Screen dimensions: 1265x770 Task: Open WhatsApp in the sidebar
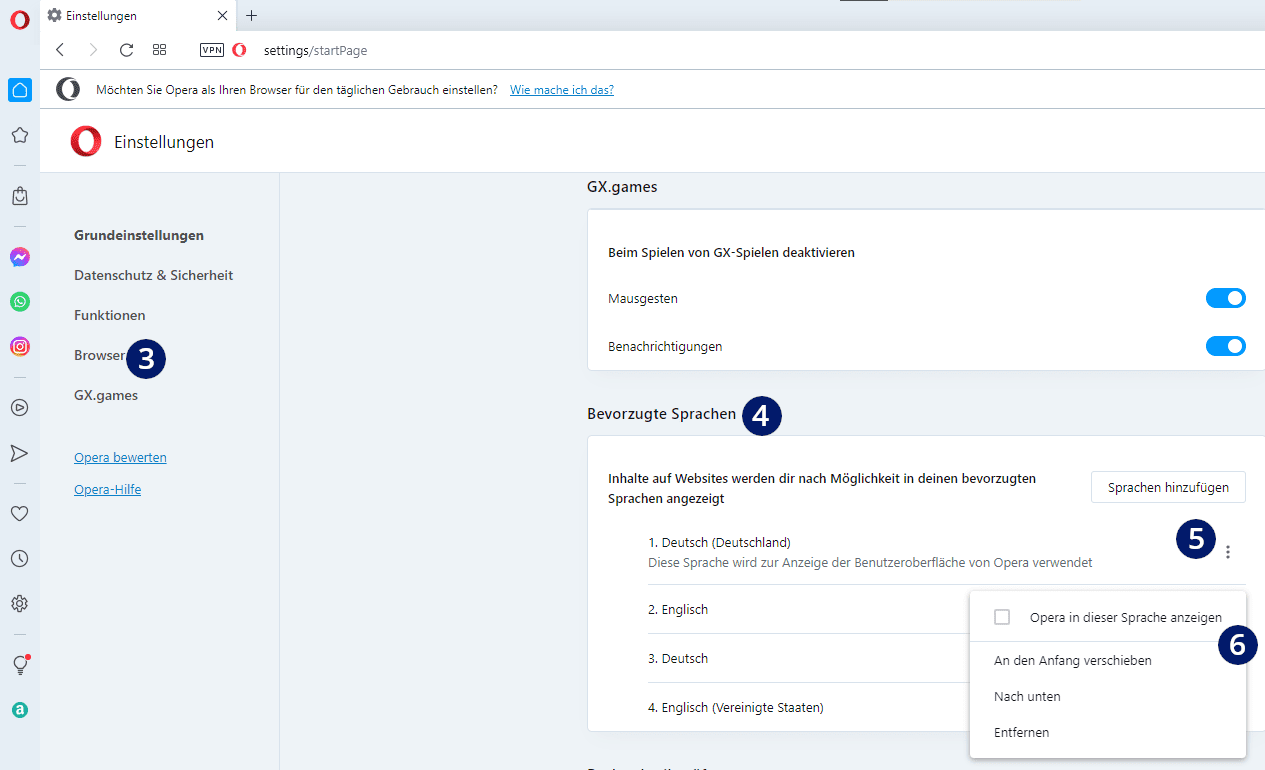[x=20, y=301]
